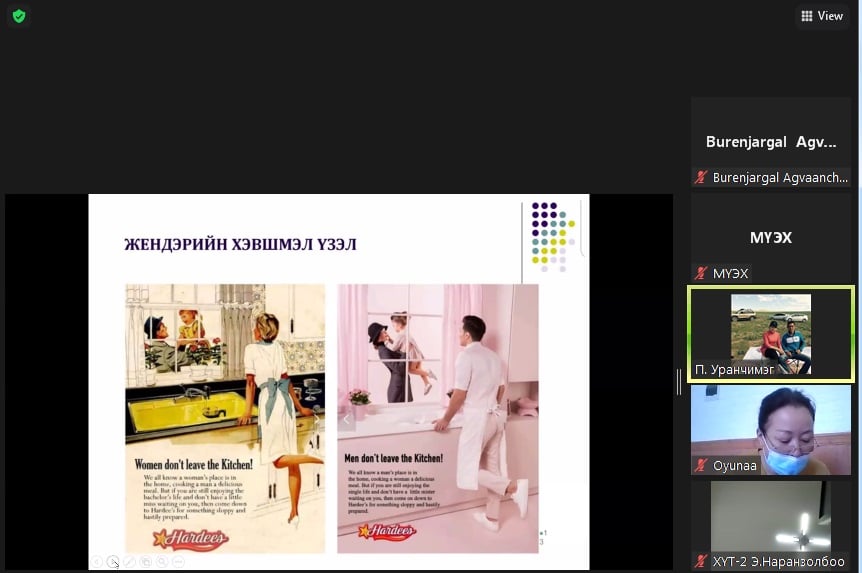862x573 pixels.
Task: Click the 'Burenjargal Agvaanch...' name label
Action: (x=780, y=178)
